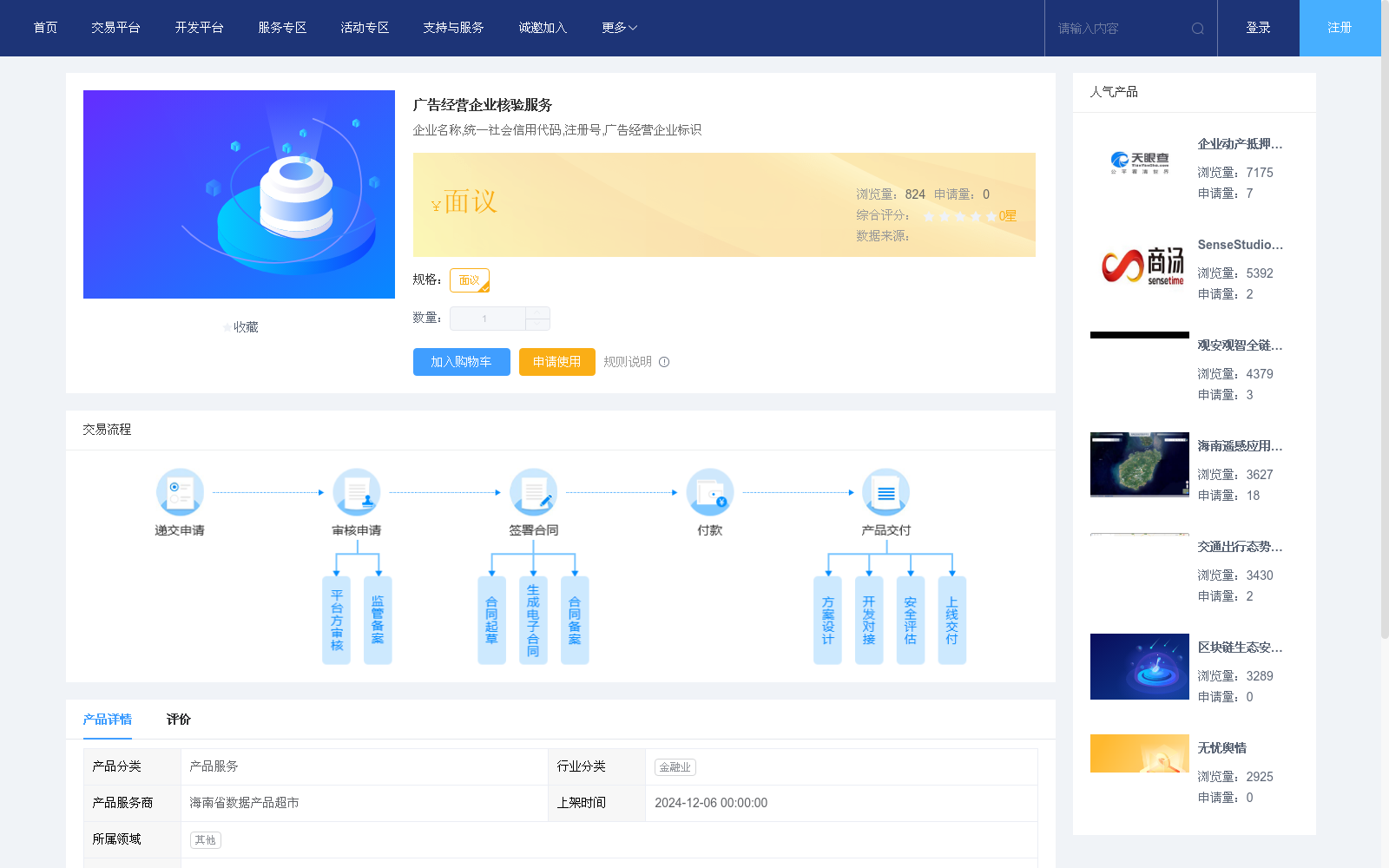Click the info icon beside 规则说明
The image size is (1389, 868).
664,362
